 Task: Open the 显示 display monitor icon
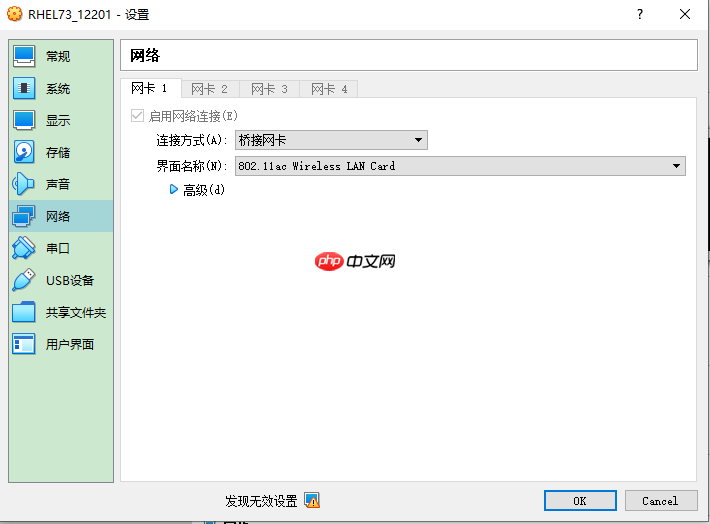(24, 120)
